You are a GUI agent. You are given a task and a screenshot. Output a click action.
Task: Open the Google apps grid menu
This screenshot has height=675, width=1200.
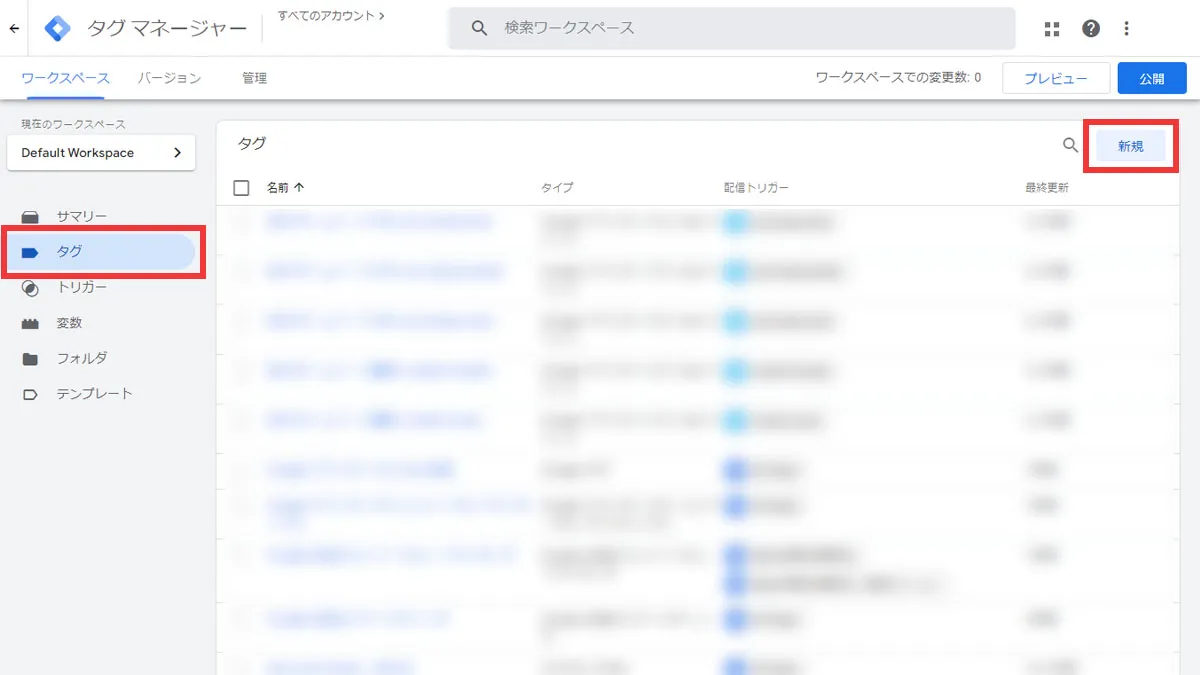[x=1051, y=28]
